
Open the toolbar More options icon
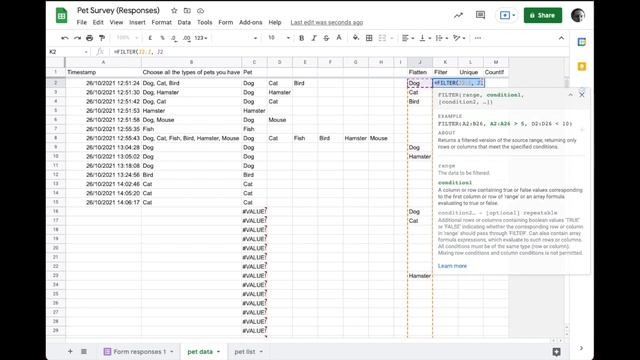[x=478, y=38]
